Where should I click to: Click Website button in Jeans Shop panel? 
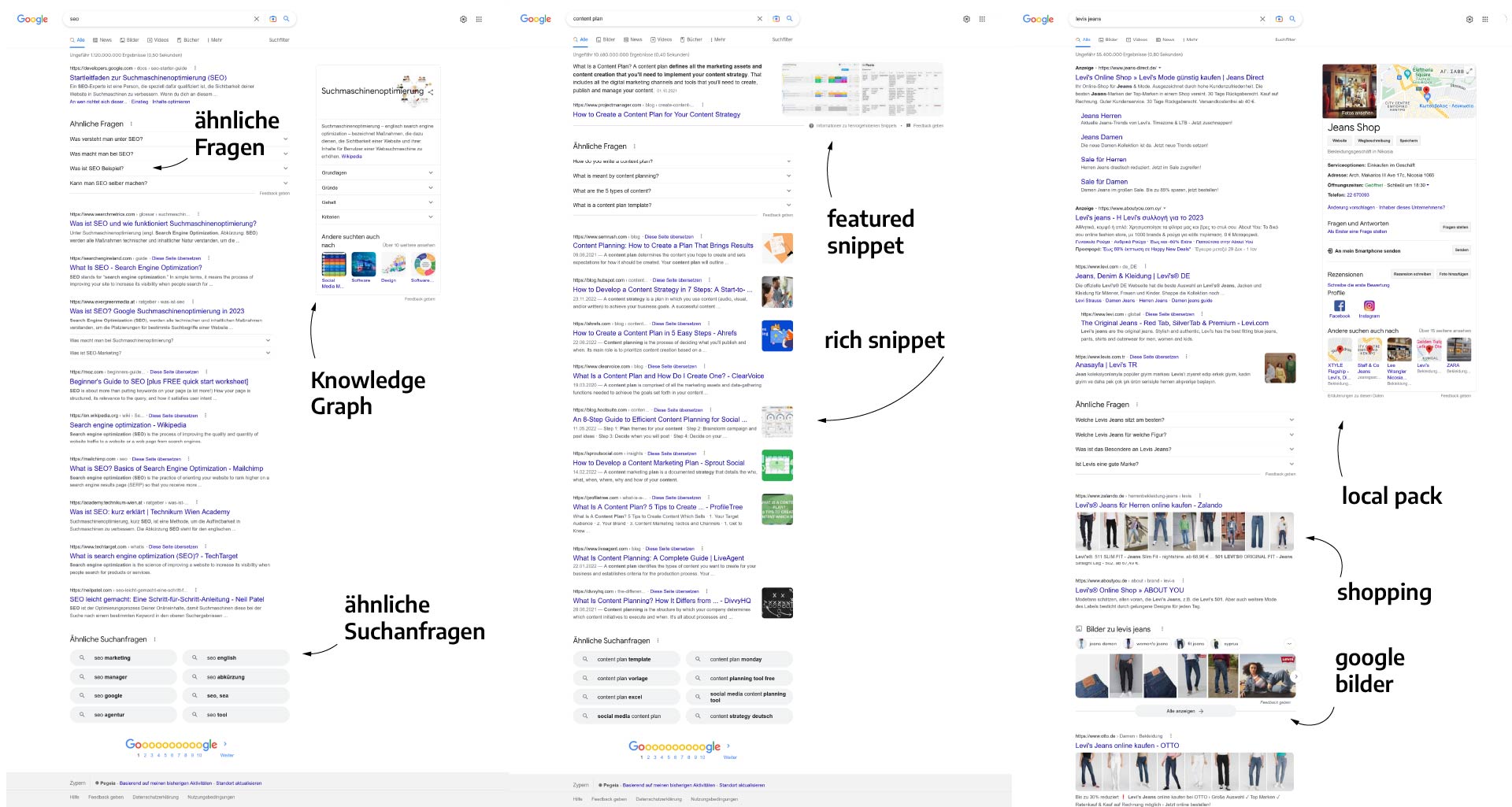1340,141
